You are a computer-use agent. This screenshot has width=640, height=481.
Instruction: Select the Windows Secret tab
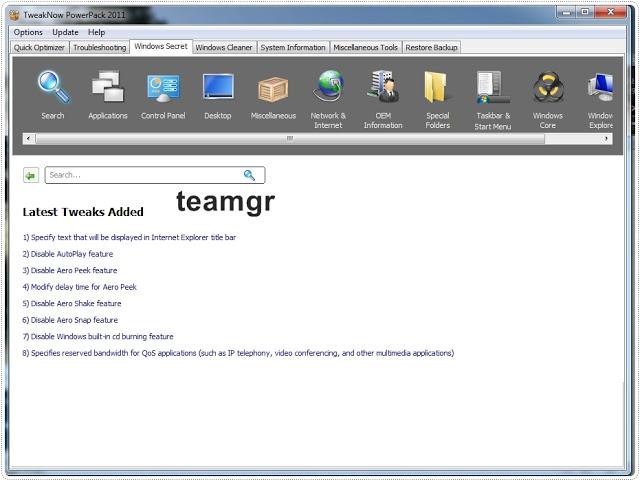coord(161,46)
